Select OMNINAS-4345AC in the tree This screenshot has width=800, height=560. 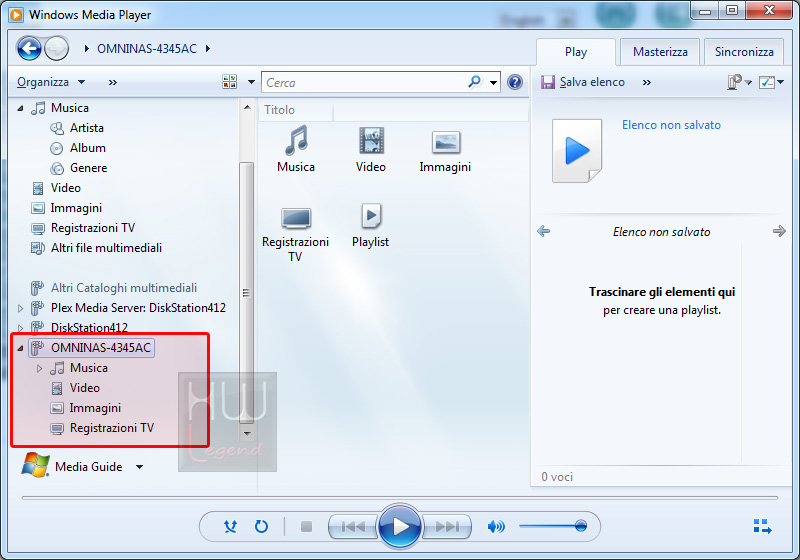pos(91,348)
